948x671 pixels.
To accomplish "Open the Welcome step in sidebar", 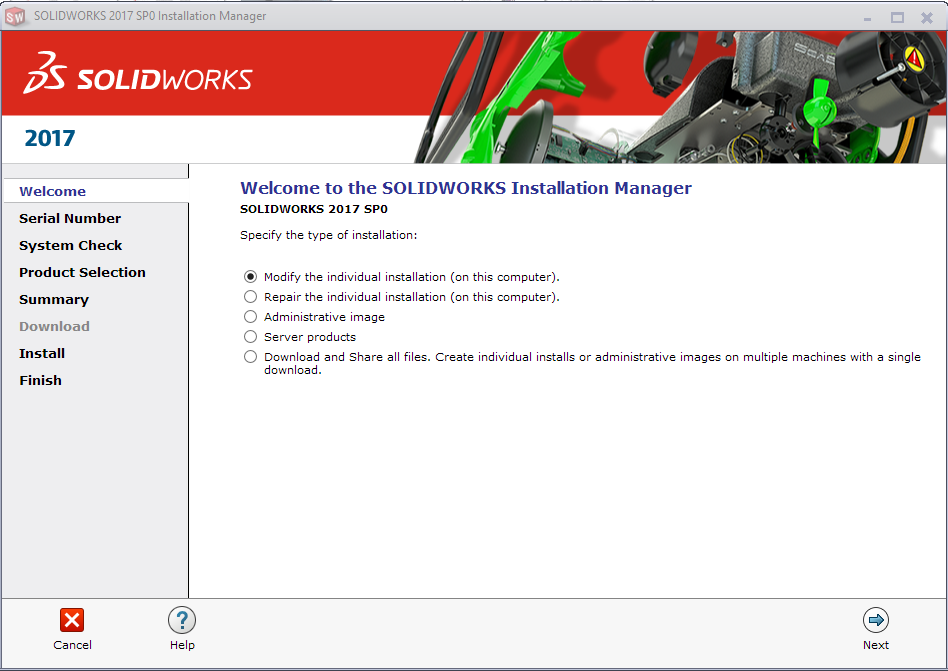I will pos(52,191).
